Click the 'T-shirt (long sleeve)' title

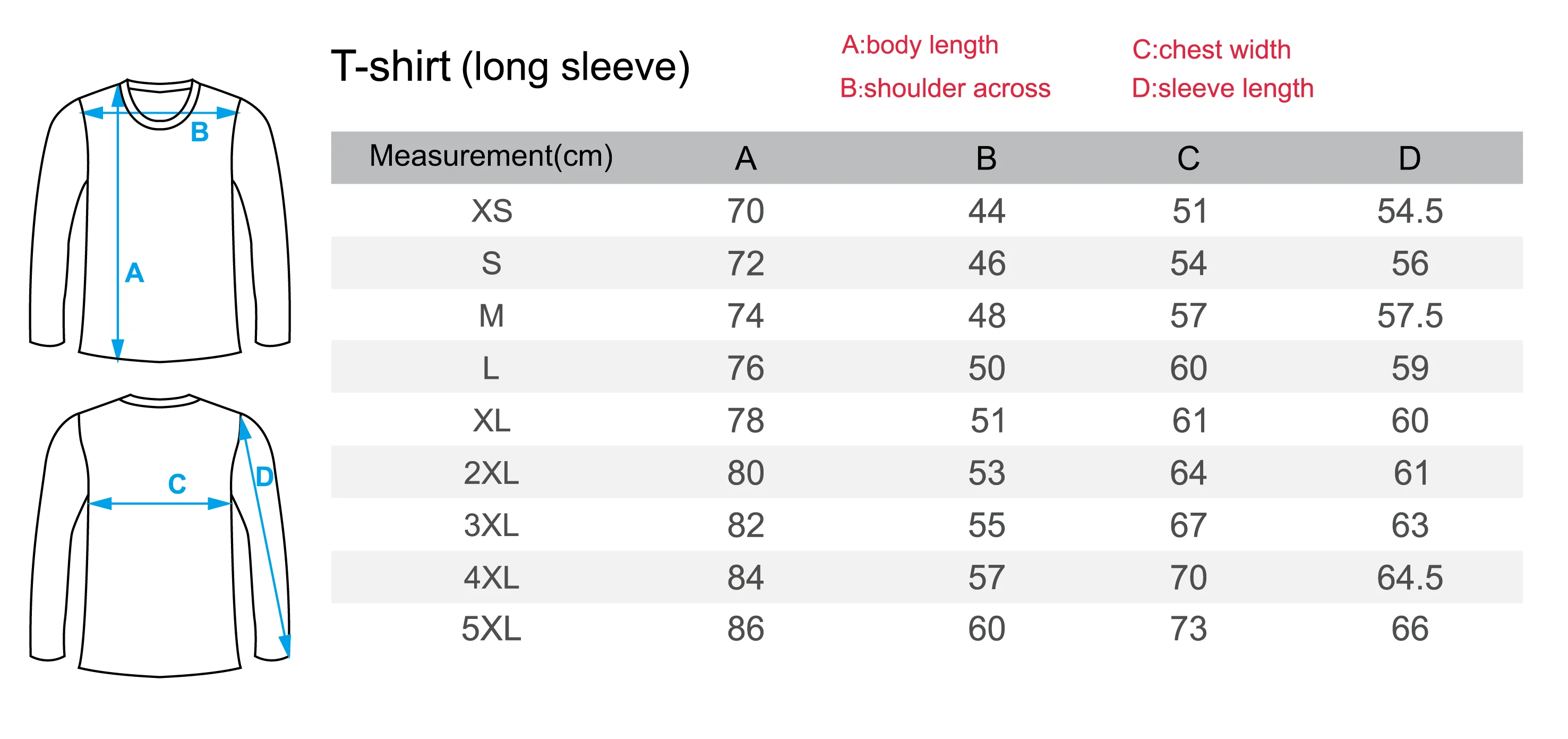pyautogui.click(x=510, y=67)
